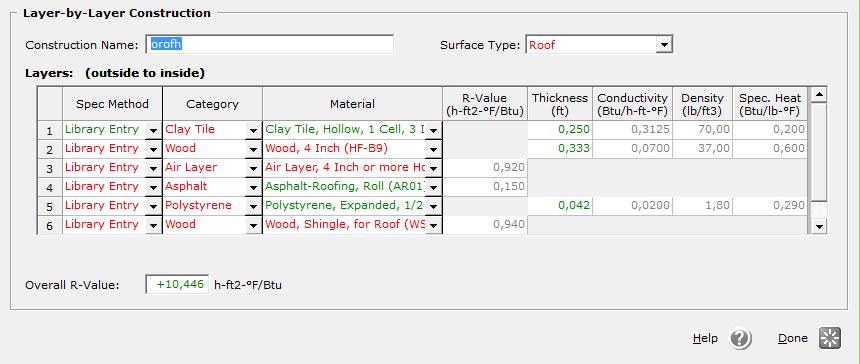The height and width of the screenshot is (364, 860).
Task: Click the Thickness (ft) column header
Action: pos(560,104)
